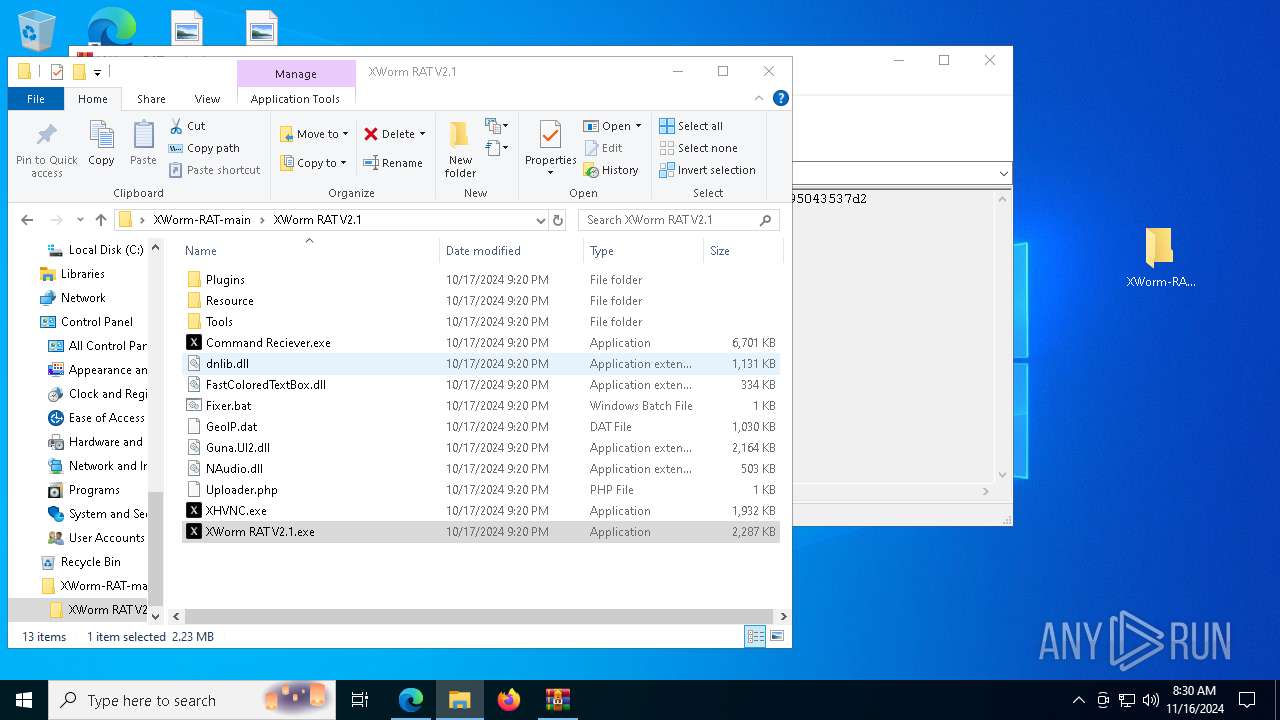
Task: Open Control Panel in navigation pane
Action: click(86, 322)
